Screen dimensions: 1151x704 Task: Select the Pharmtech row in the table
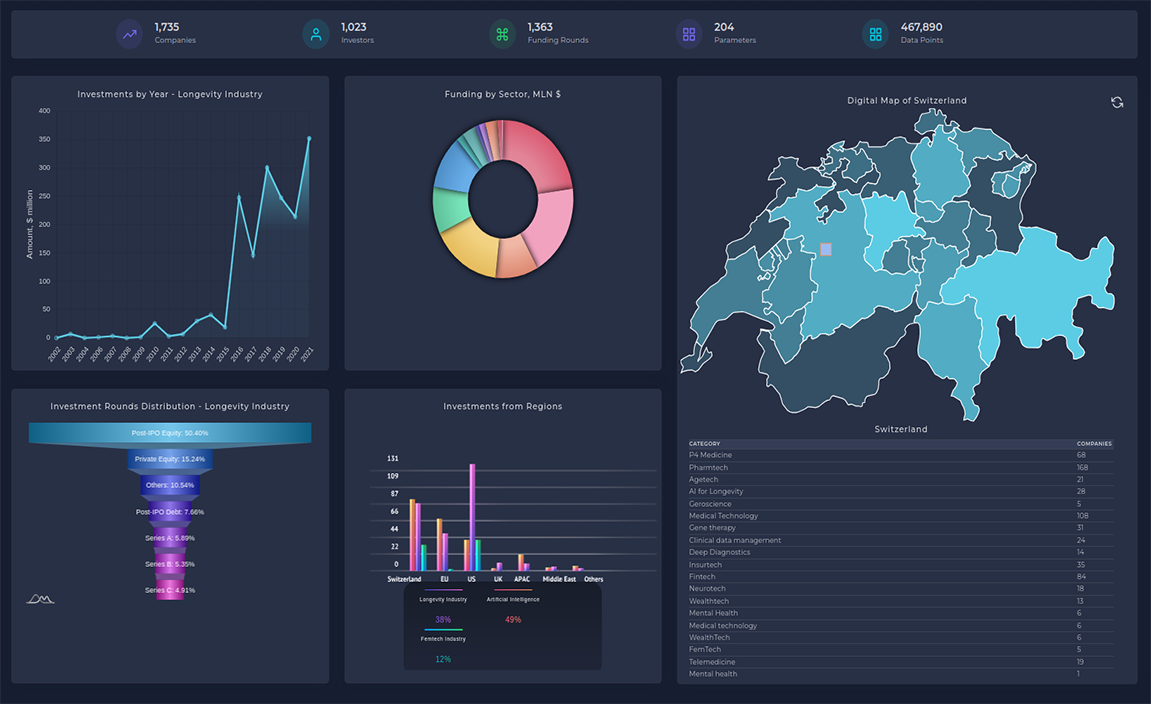pyautogui.click(x=708, y=468)
